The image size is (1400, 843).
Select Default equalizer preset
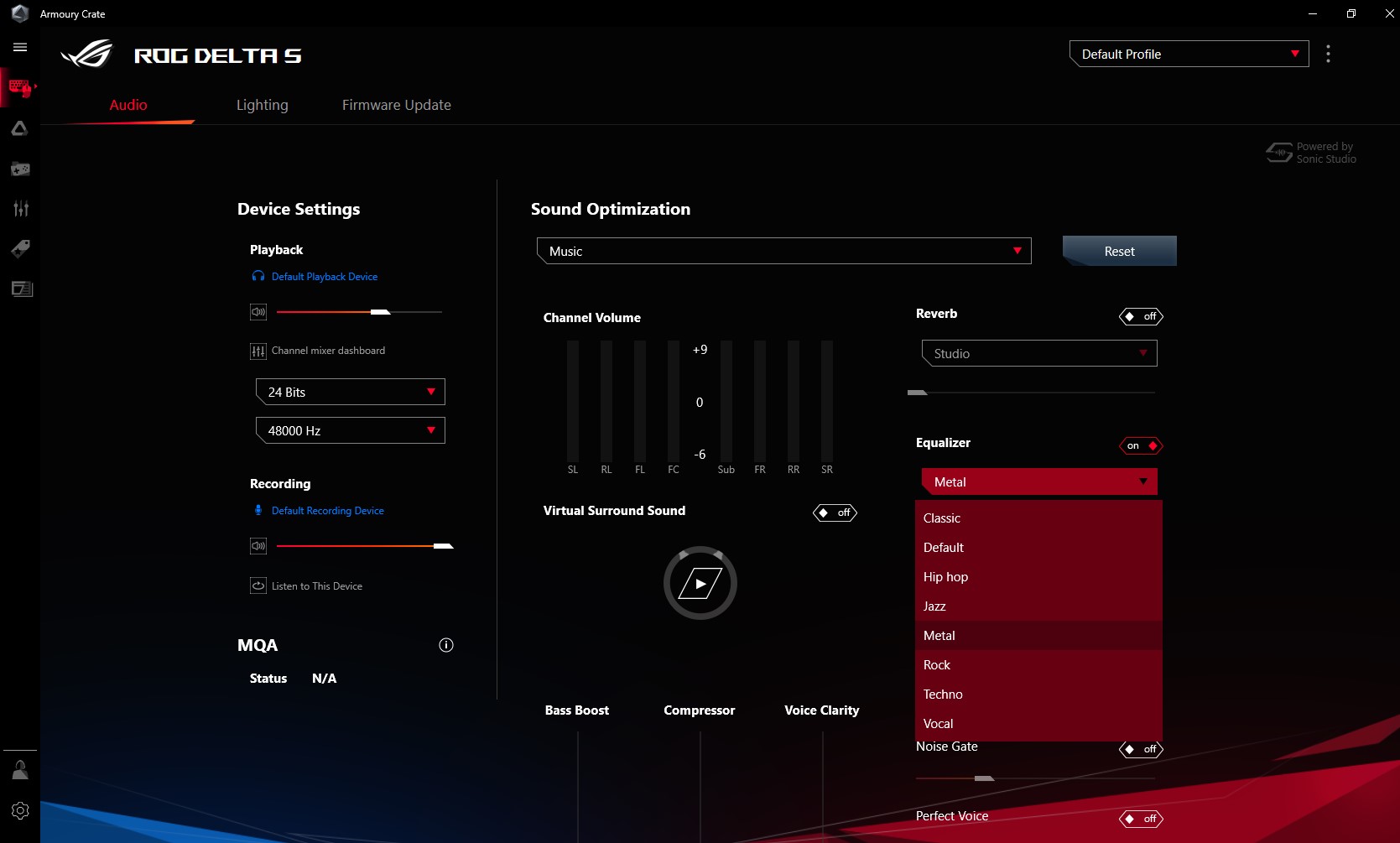(x=1038, y=548)
